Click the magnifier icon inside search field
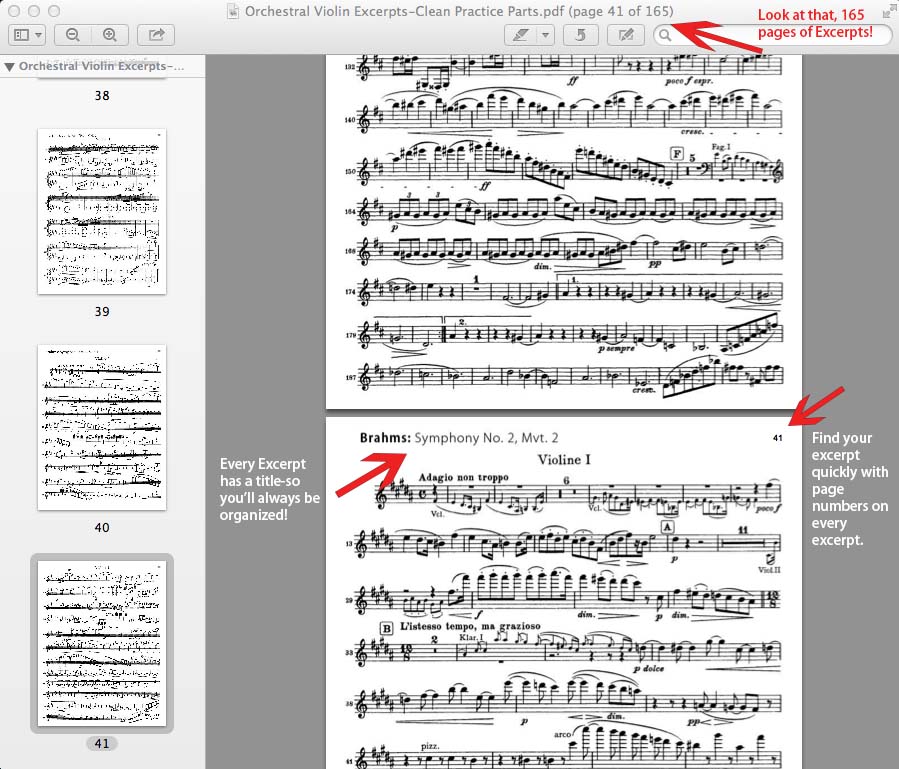Viewport: 899px width, 769px height. point(665,36)
